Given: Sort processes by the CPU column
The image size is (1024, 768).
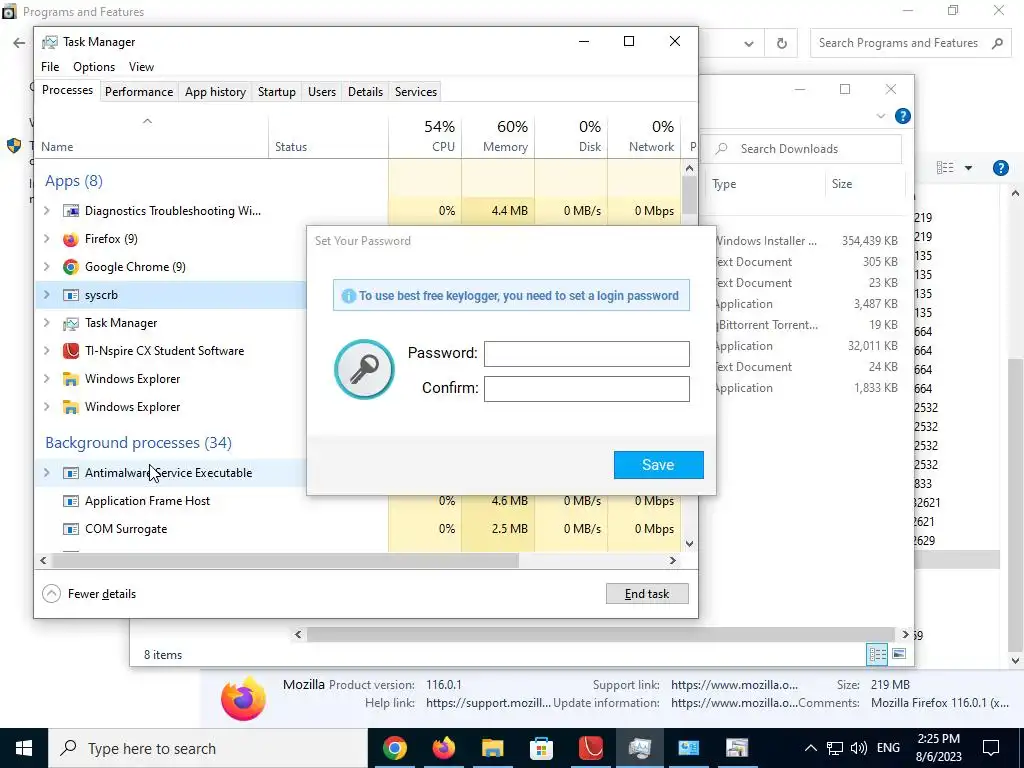Looking at the screenshot, I should click(x=425, y=136).
